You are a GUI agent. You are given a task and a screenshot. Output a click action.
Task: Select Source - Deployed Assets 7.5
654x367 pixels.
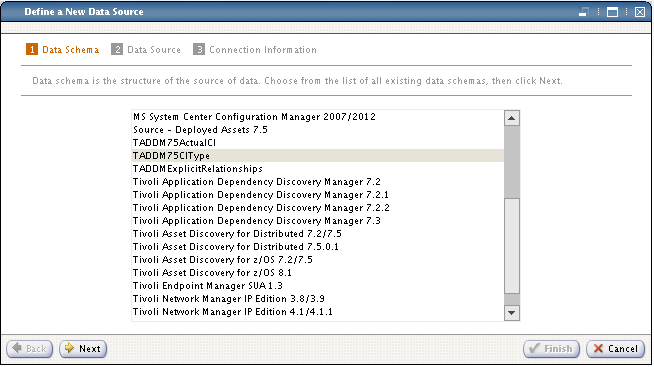317,130
